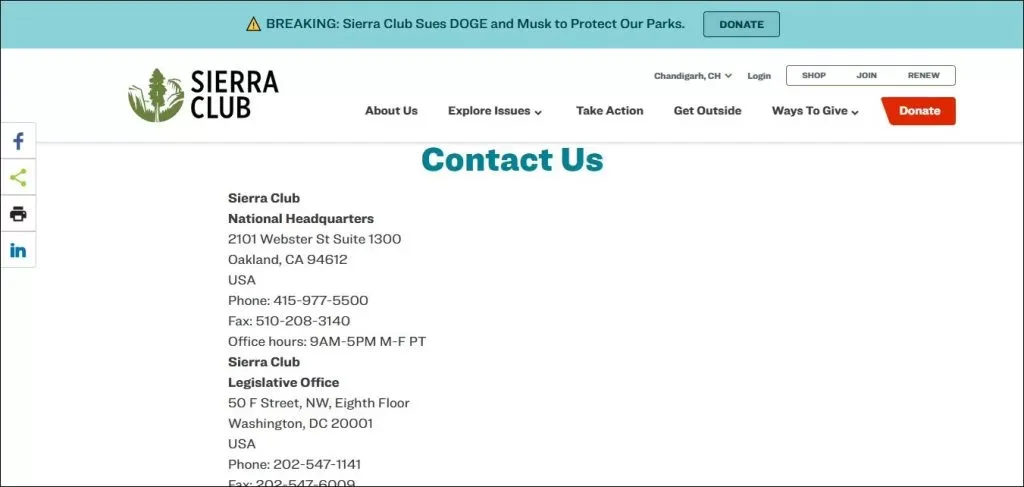
Task: Share page on LinkedIn icon
Action: [x=18, y=250]
